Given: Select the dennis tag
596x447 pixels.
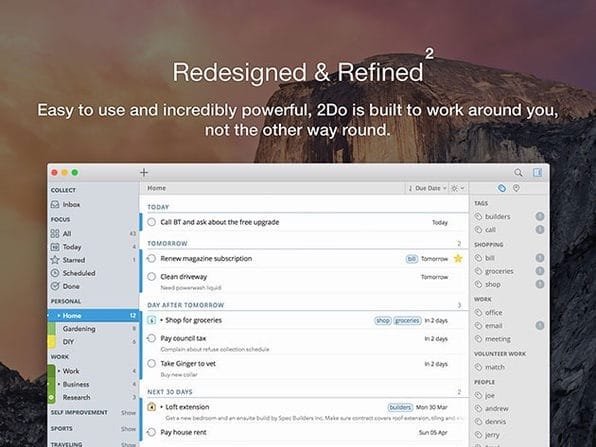Looking at the screenshot, I should [x=509, y=422].
